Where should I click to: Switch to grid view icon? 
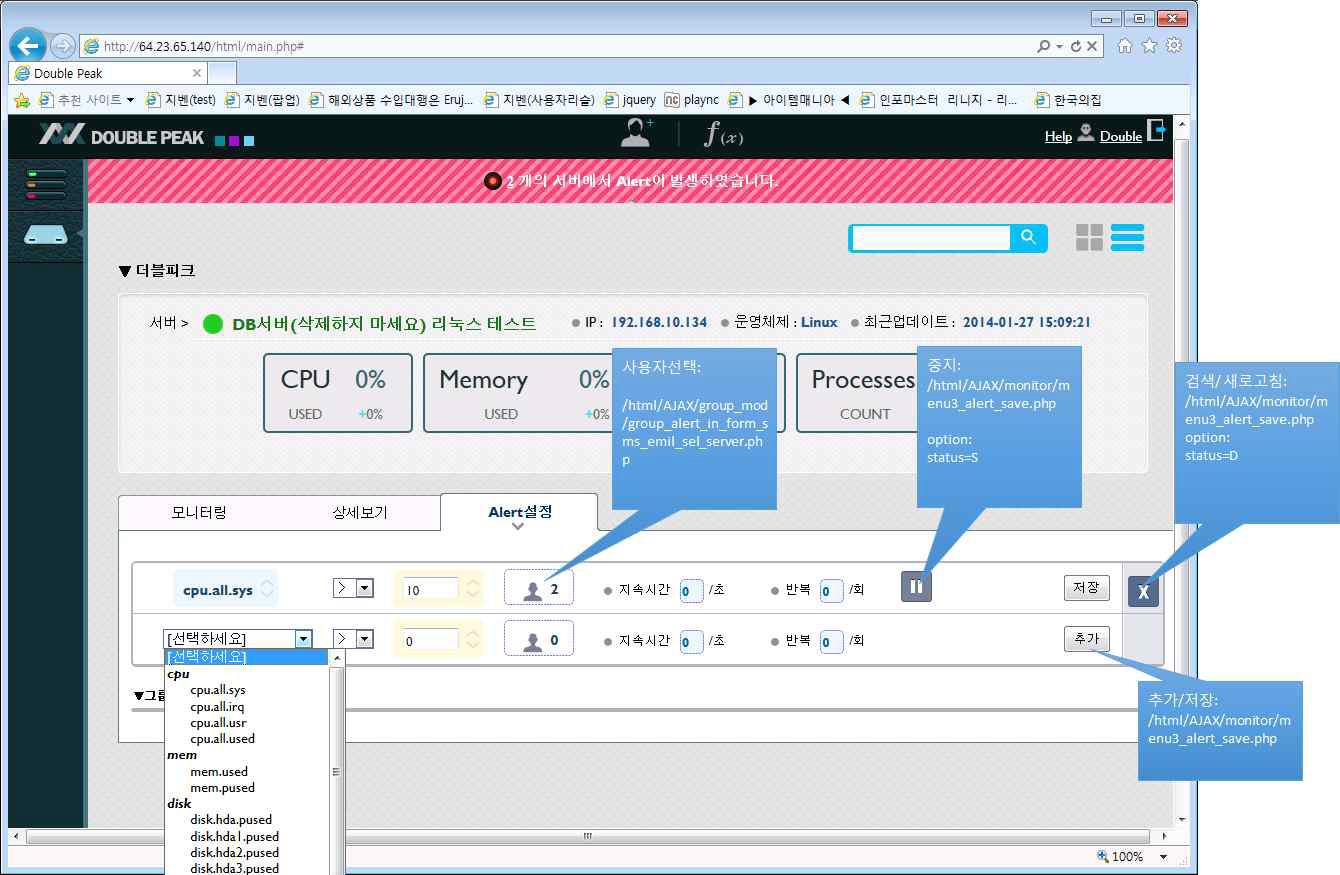1089,237
